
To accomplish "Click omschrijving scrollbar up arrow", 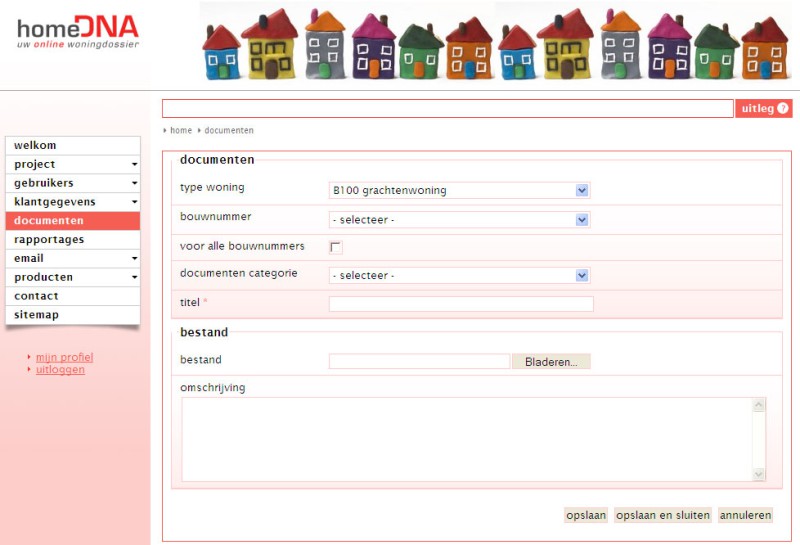I will [759, 405].
